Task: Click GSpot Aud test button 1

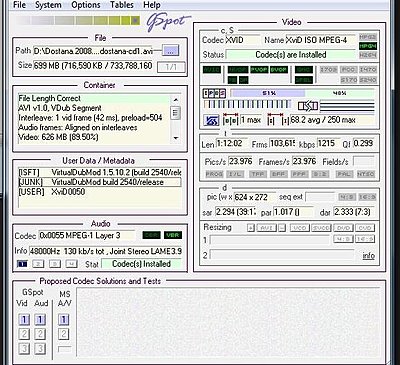Action: (x=40, y=320)
